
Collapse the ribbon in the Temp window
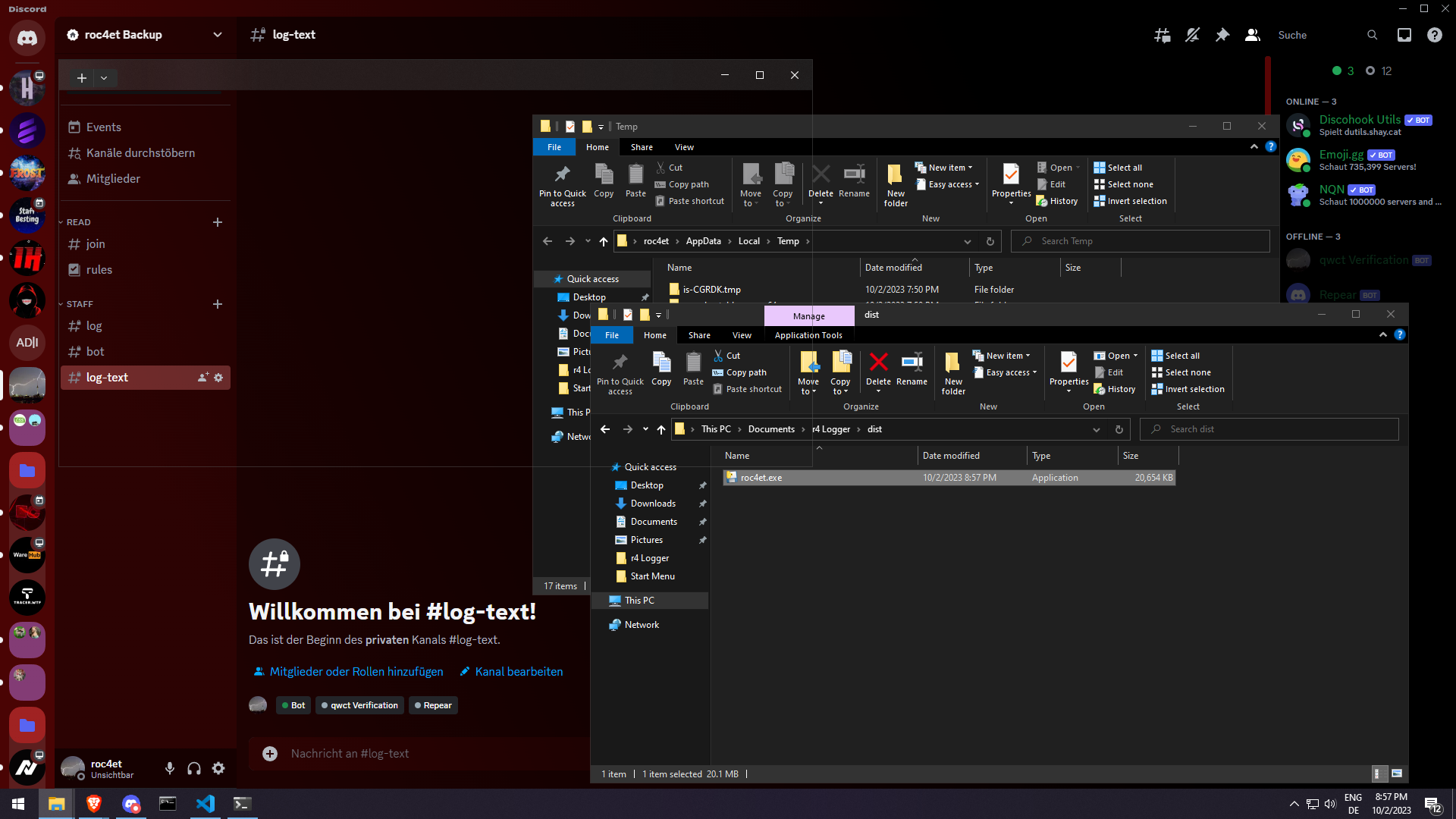click(1254, 146)
